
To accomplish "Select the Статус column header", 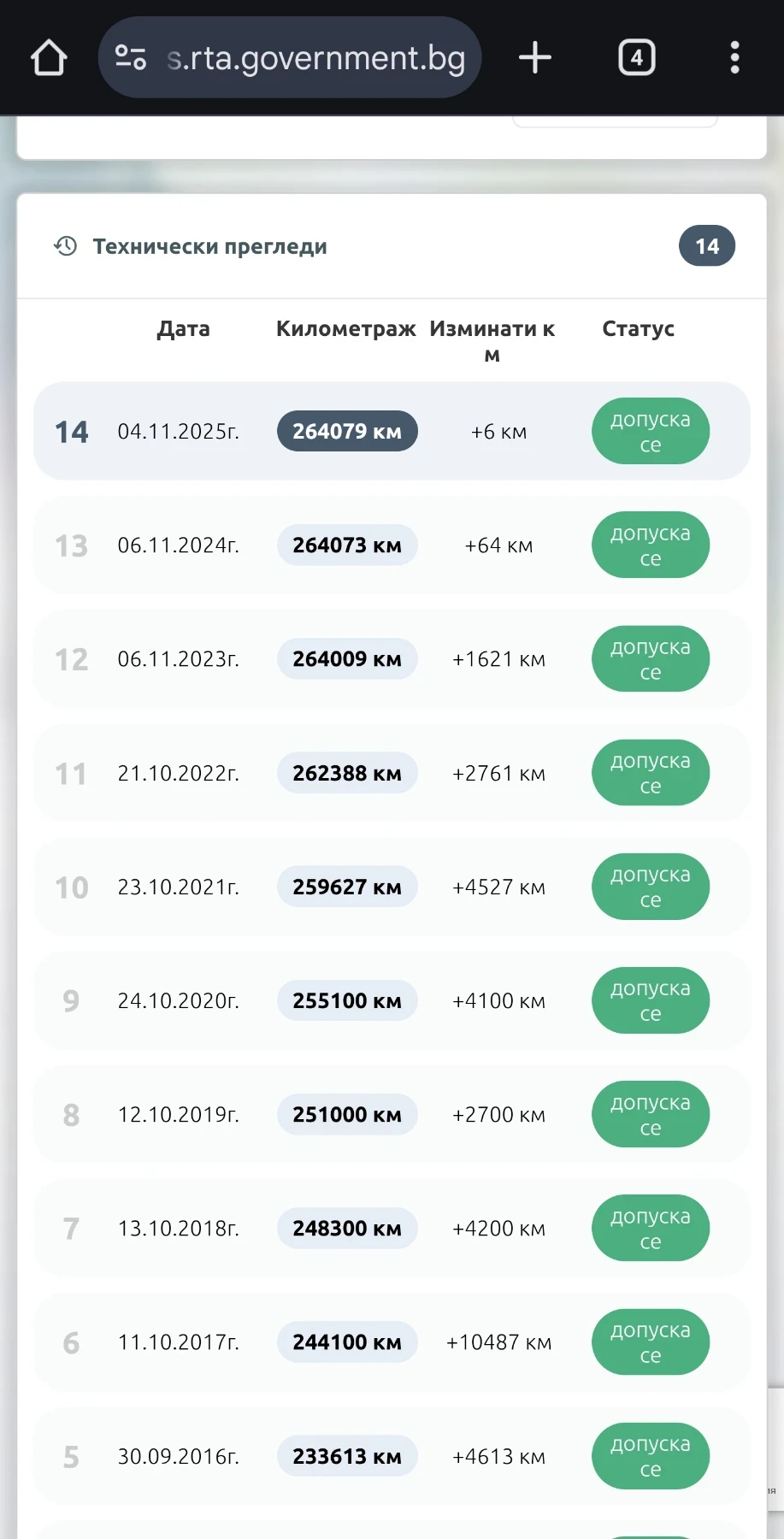I will pyautogui.click(x=638, y=329).
